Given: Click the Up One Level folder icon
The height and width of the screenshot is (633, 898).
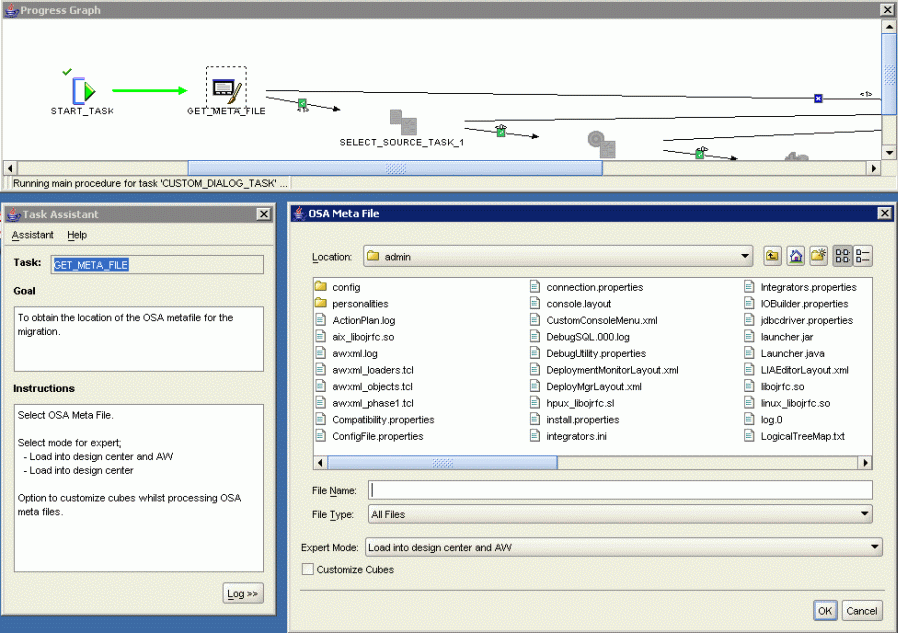Looking at the screenshot, I should tap(772, 256).
